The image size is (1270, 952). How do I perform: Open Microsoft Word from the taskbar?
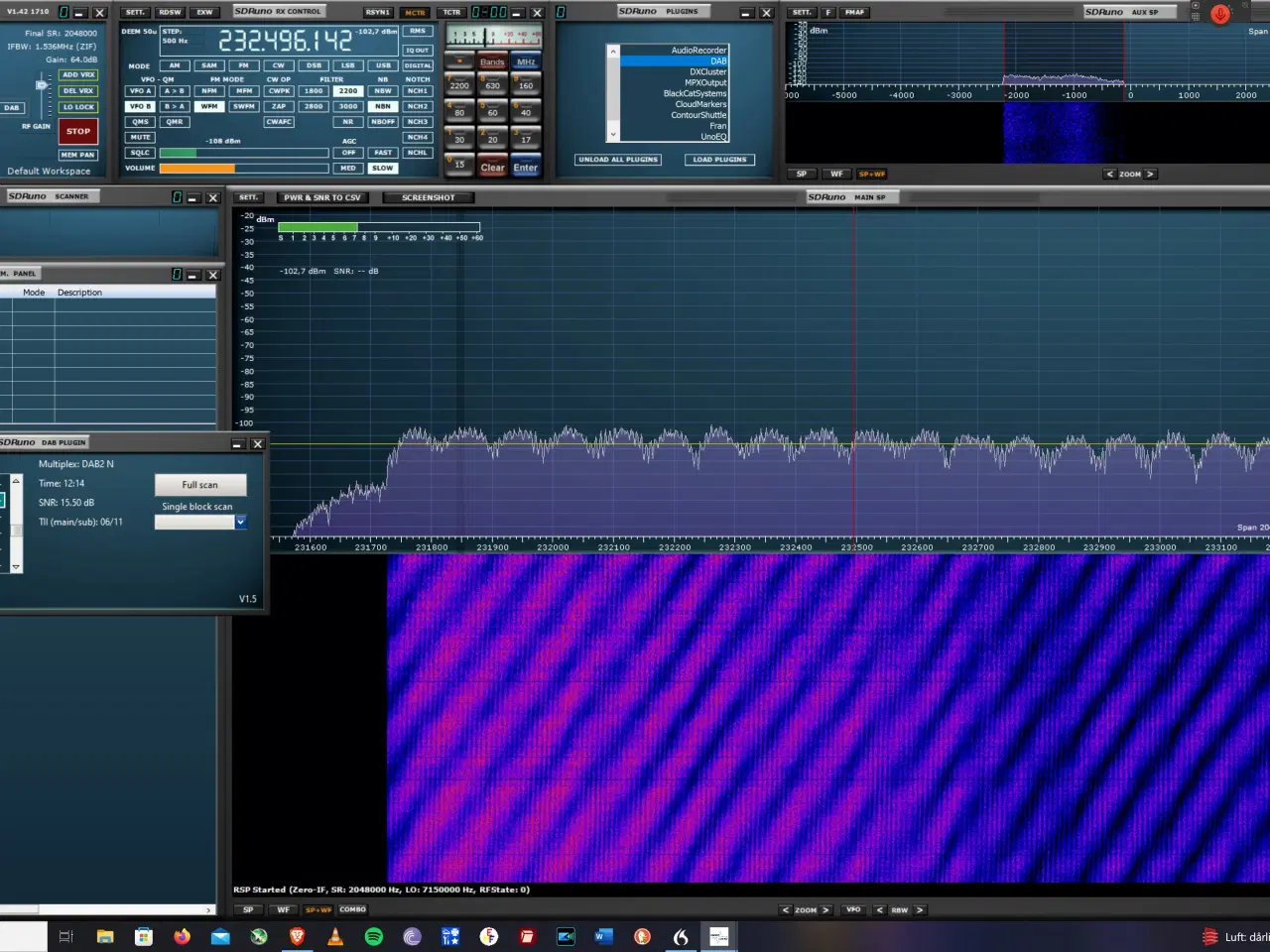click(603, 936)
